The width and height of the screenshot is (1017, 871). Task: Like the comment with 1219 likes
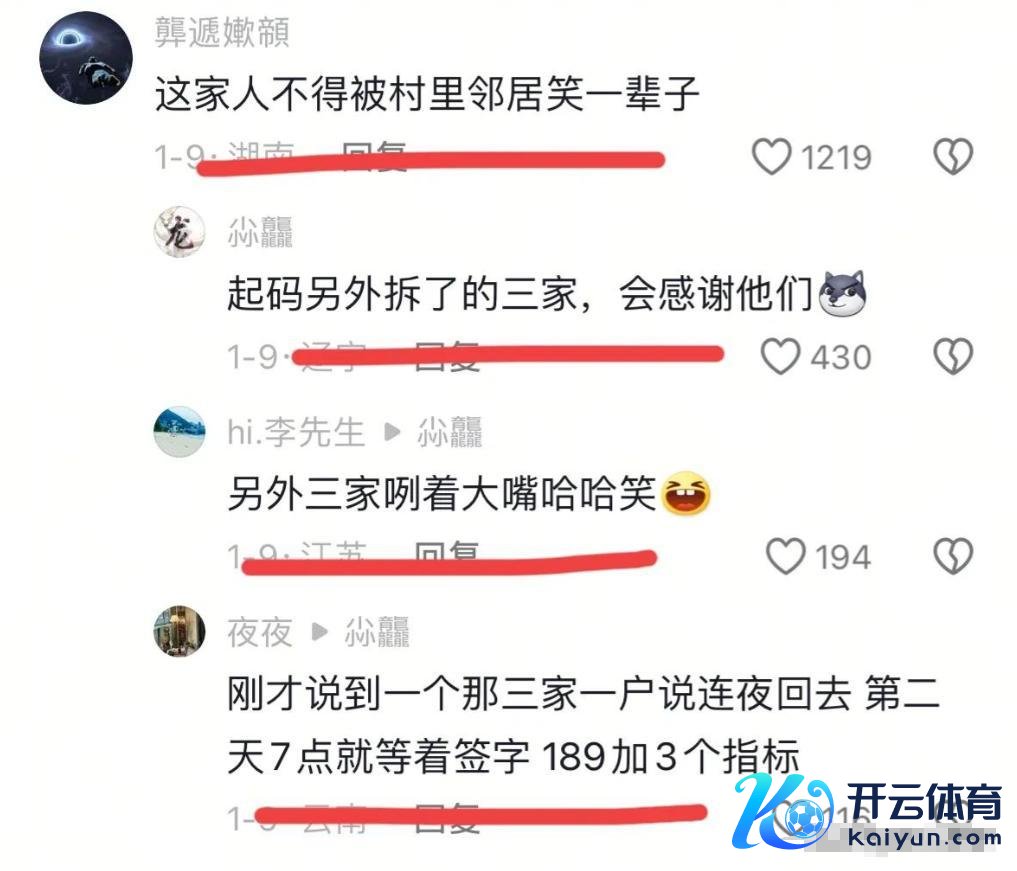click(771, 157)
